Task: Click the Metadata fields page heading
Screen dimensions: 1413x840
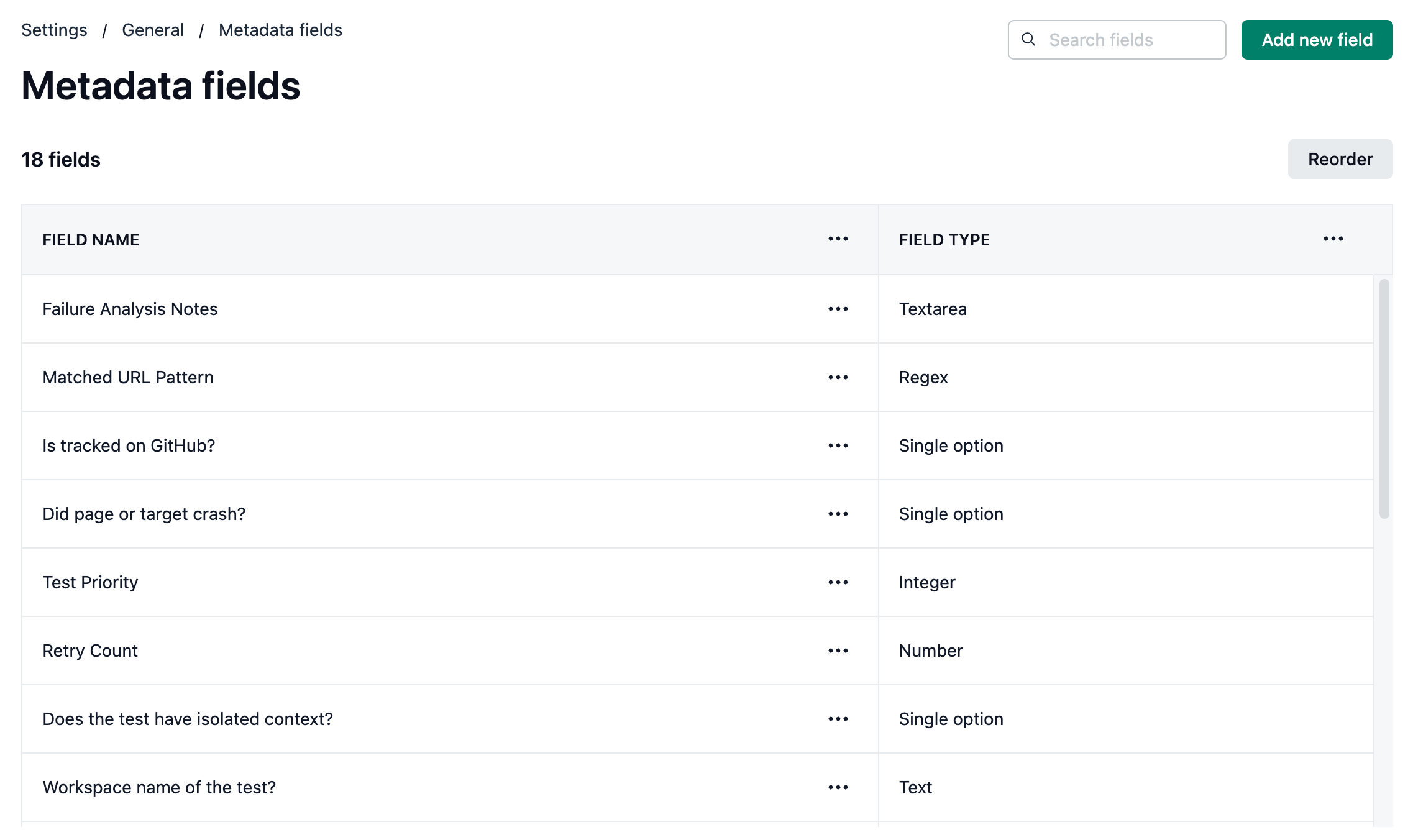Action: click(x=161, y=86)
